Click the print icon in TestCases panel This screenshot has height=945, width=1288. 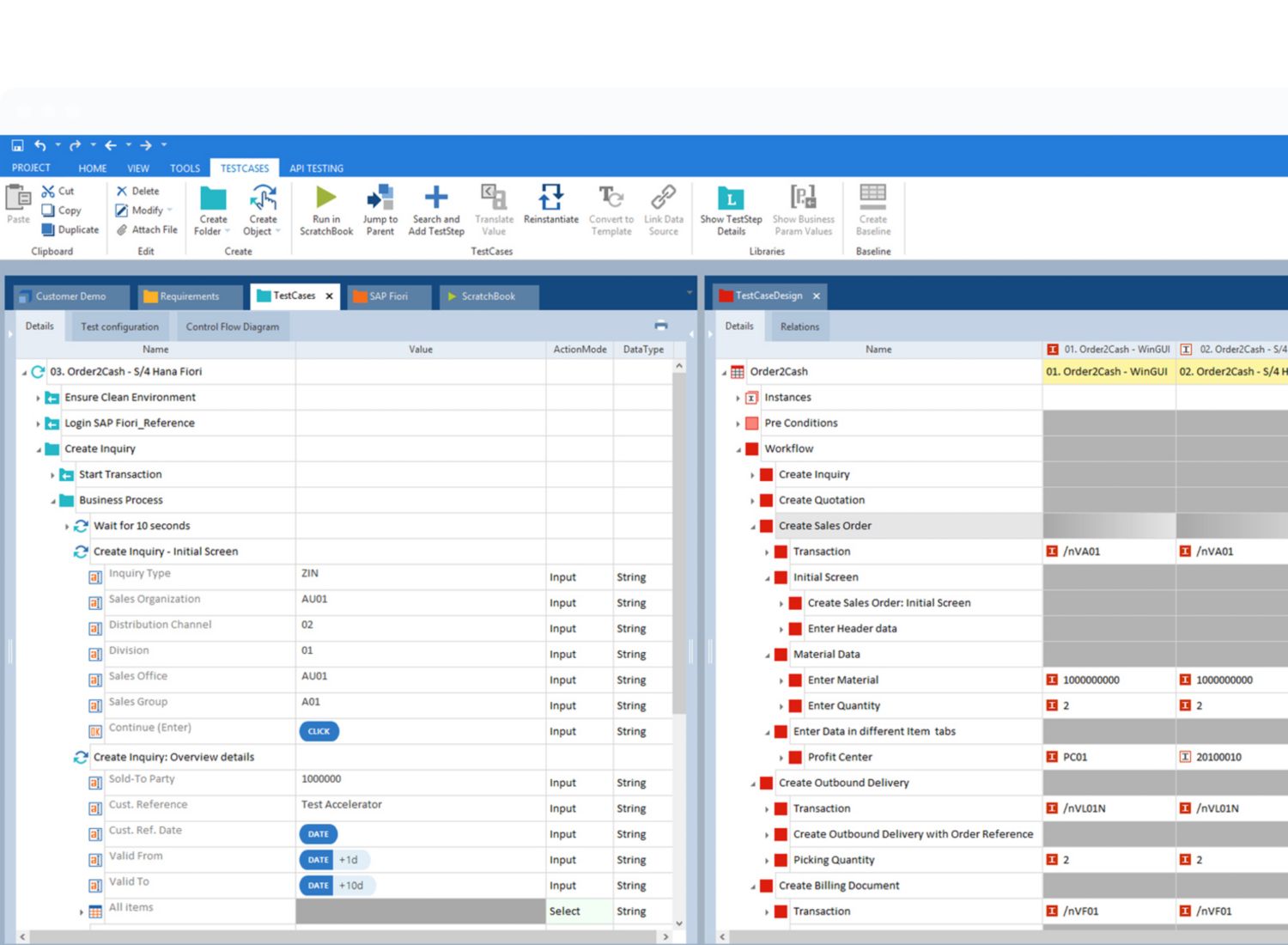tap(660, 326)
